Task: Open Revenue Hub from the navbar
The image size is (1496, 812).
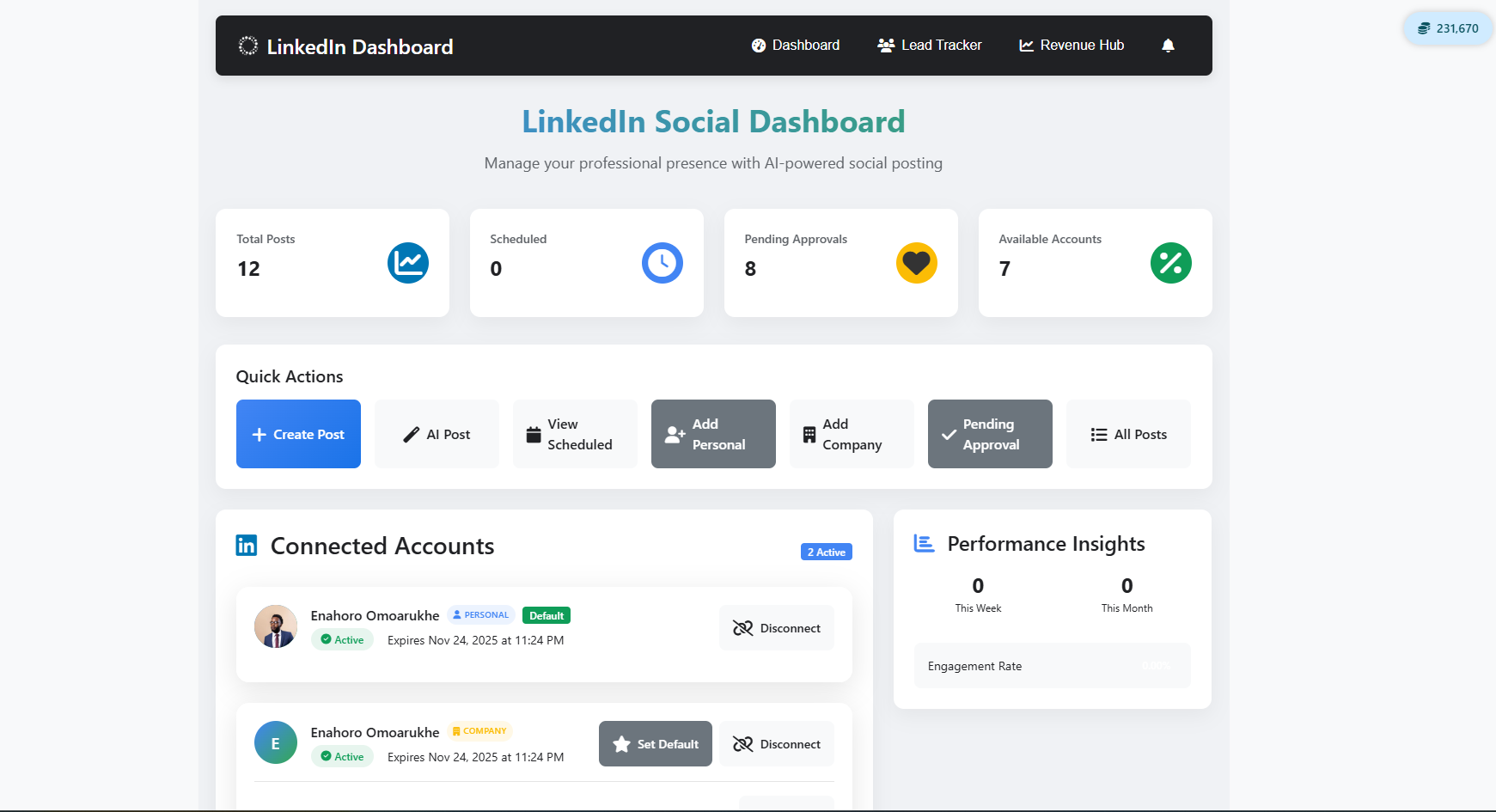Action: pos(1072,46)
